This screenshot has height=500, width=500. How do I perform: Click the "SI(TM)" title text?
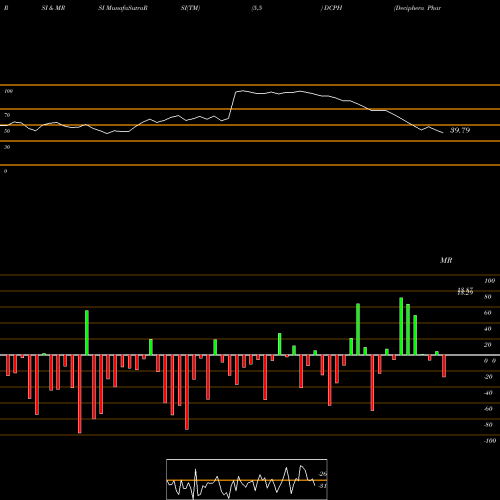[x=190, y=8]
